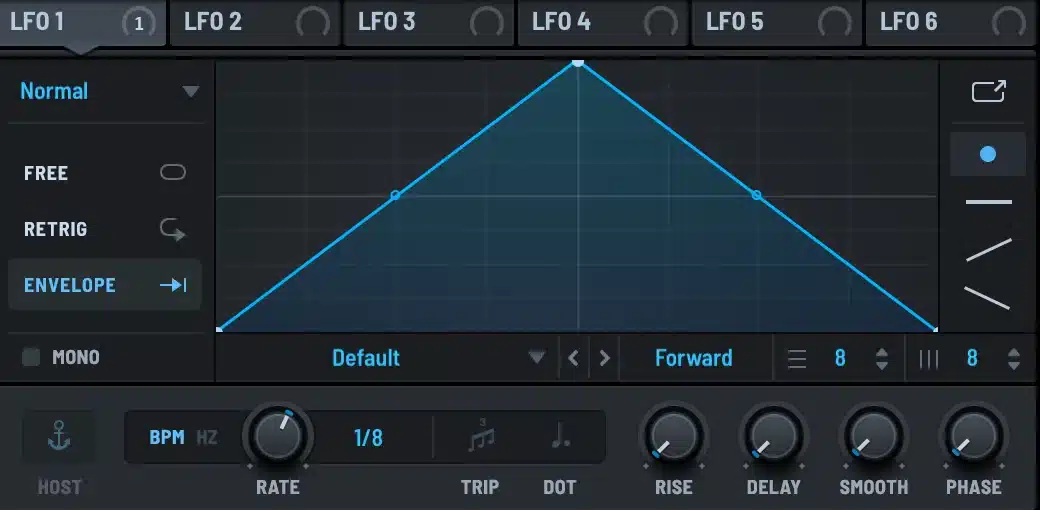Image resolution: width=1040 pixels, height=510 pixels.
Task: Switch rate units to HZ
Action: [x=207, y=438]
